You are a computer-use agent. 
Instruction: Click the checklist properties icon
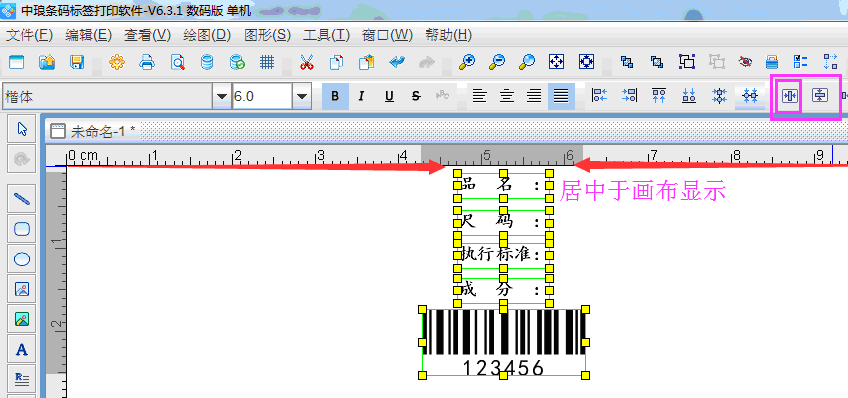pos(800,63)
